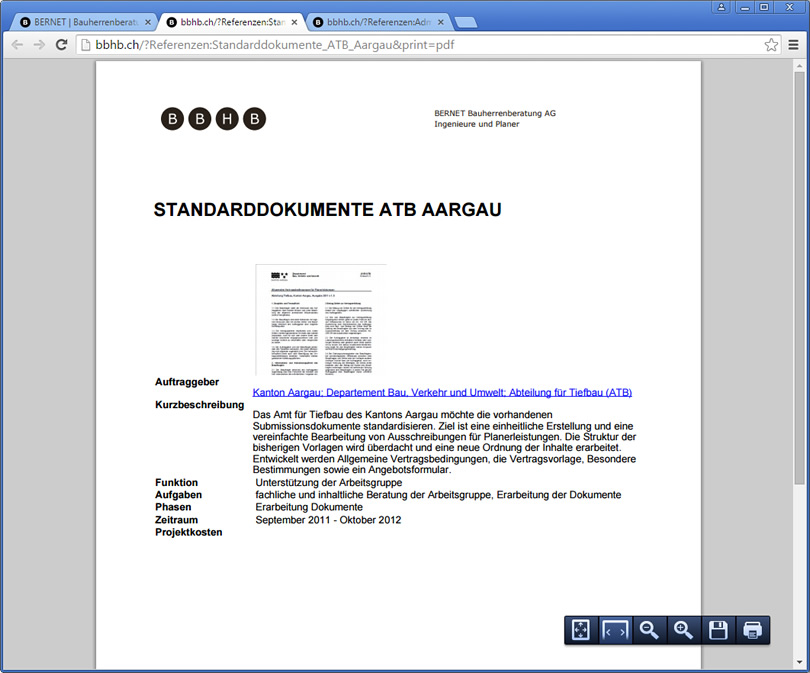Reload the current page
The width and height of the screenshot is (810, 673).
(x=61, y=45)
